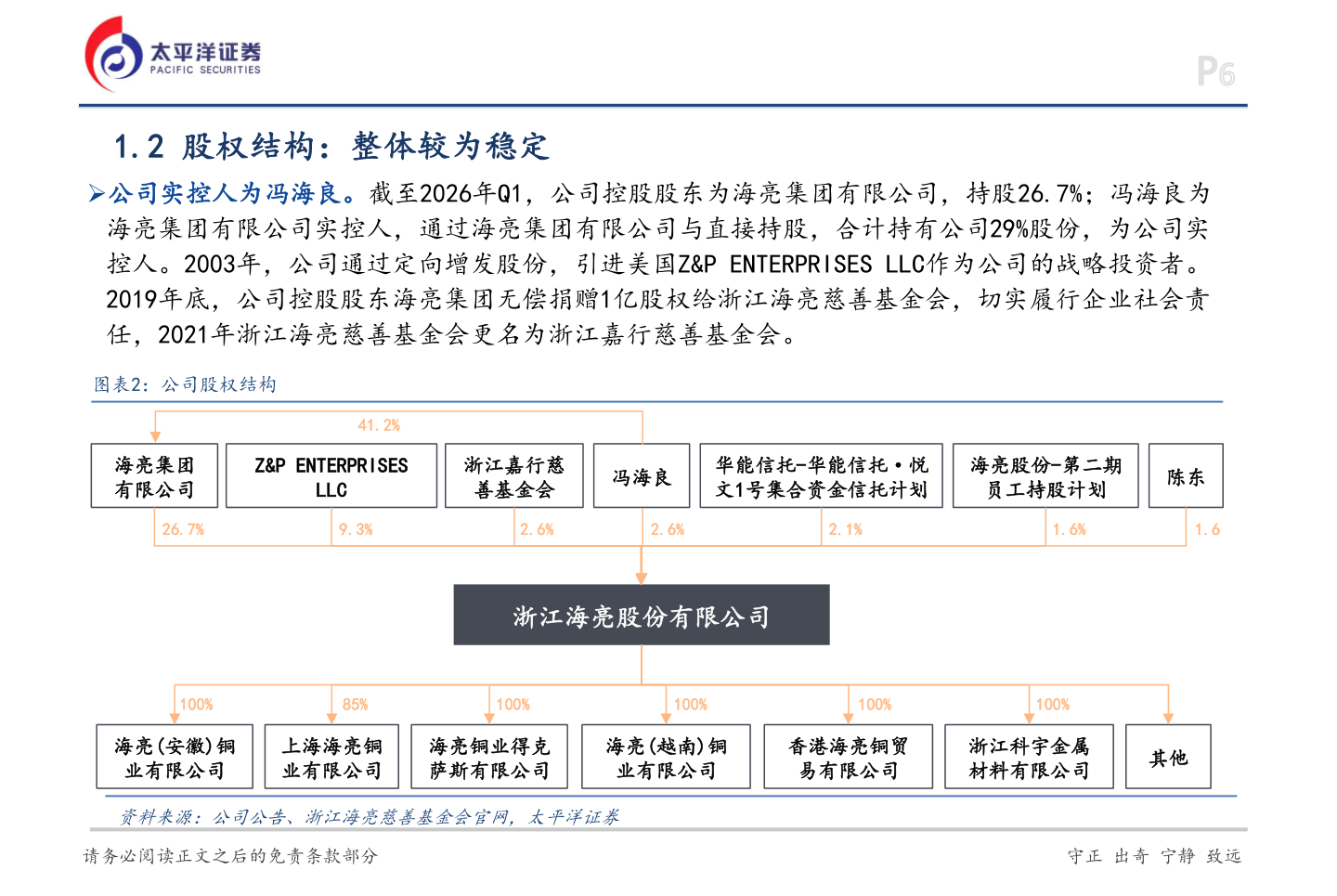Click the 冯海良 shareholder box

pos(642,475)
